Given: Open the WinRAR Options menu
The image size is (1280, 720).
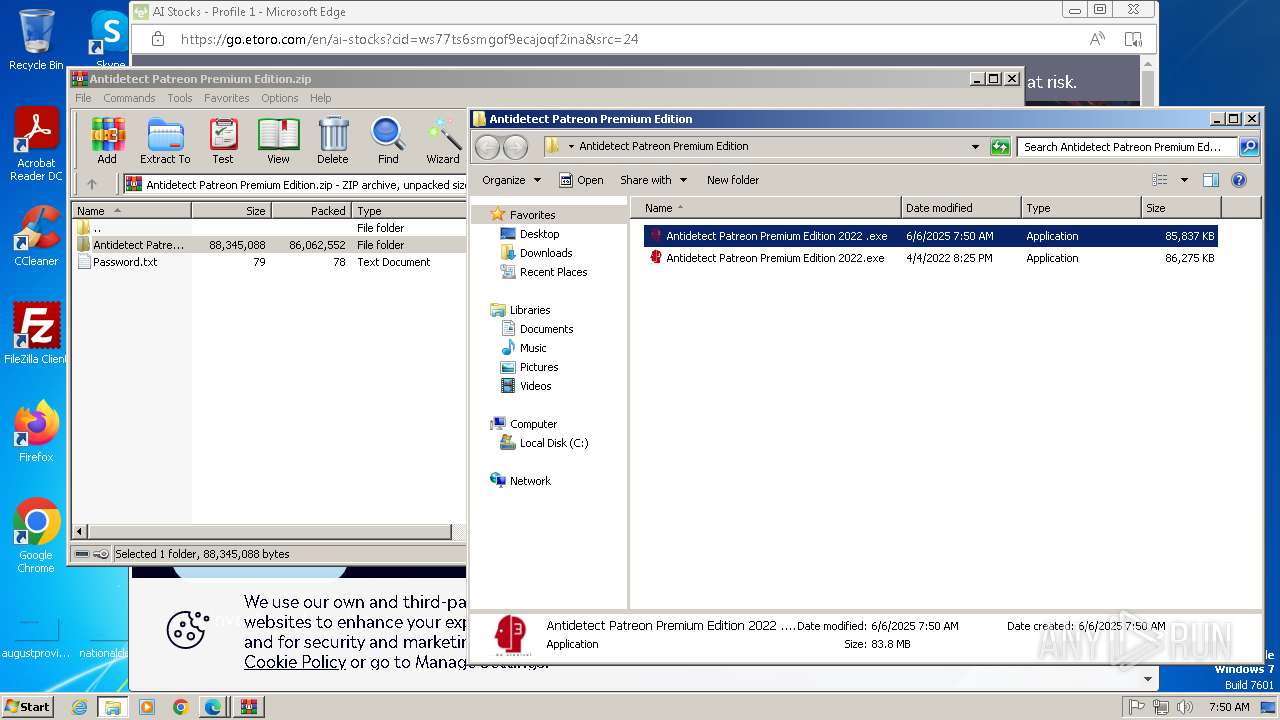Looking at the screenshot, I should tap(280, 98).
